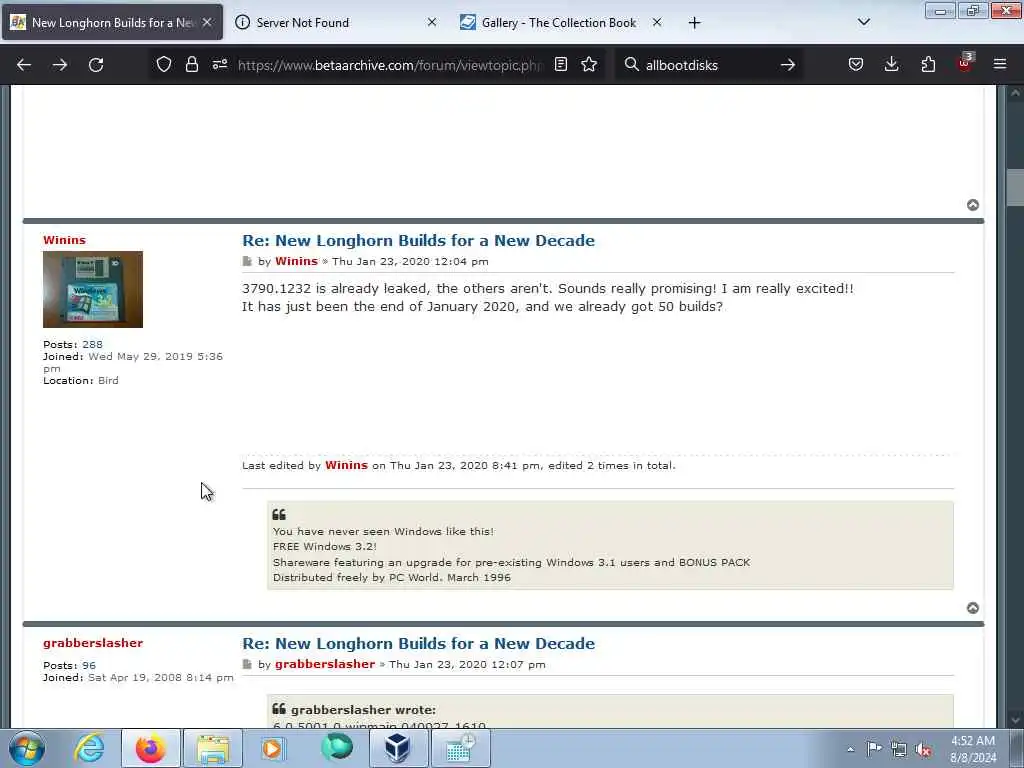Switch to Firefox in the taskbar
Viewport: 1024px width, 768px height.
pyautogui.click(x=150, y=748)
